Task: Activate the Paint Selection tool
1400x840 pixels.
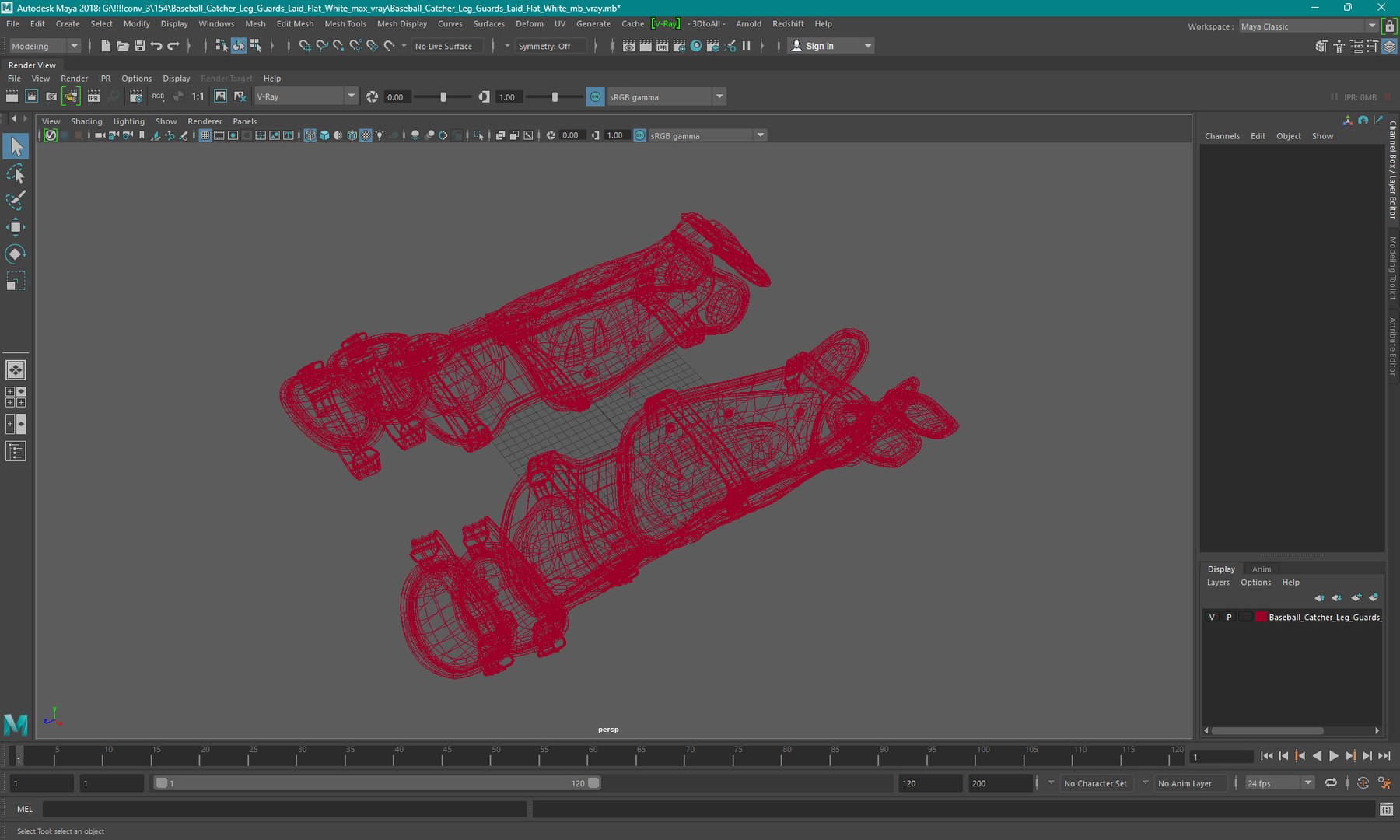Action: point(16,200)
